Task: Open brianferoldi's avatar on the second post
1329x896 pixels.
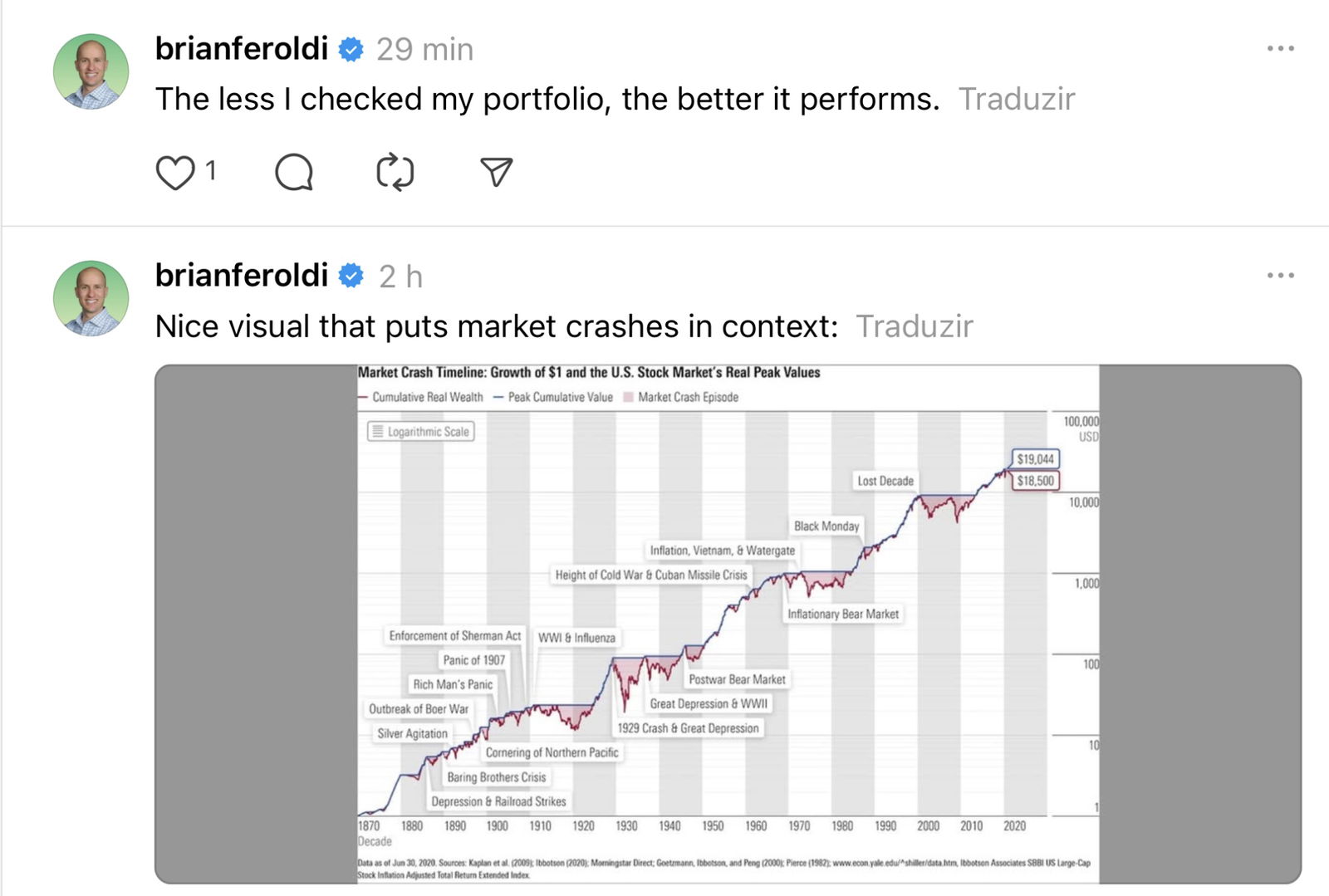Action: tap(91, 298)
